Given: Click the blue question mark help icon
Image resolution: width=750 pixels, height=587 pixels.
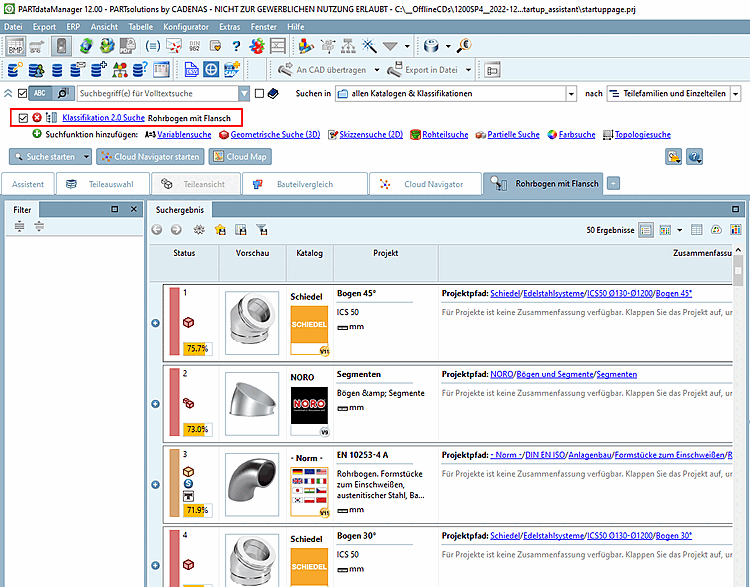Looking at the screenshot, I should pyautogui.click(x=236, y=46).
